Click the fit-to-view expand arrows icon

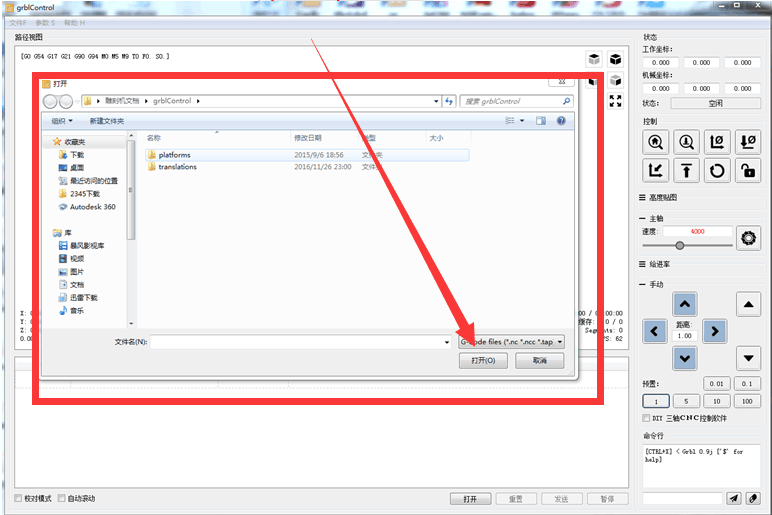pyautogui.click(x=616, y=101)
